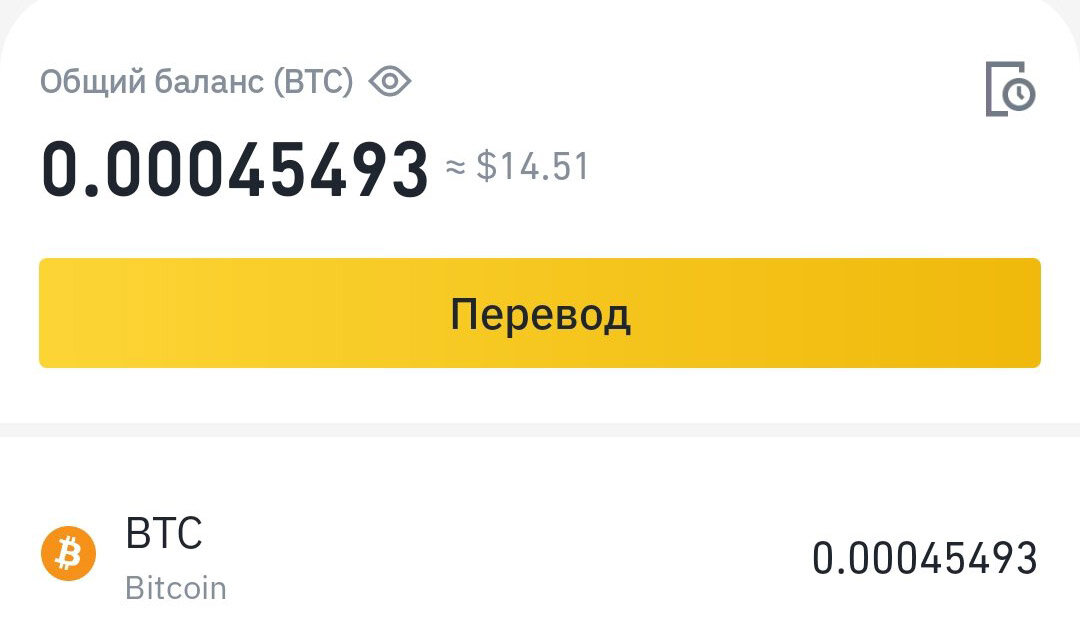Tap the Bitcoin logo next to the asset name
The width and height of the screenshot is (1080, 635).
[68, 553]
